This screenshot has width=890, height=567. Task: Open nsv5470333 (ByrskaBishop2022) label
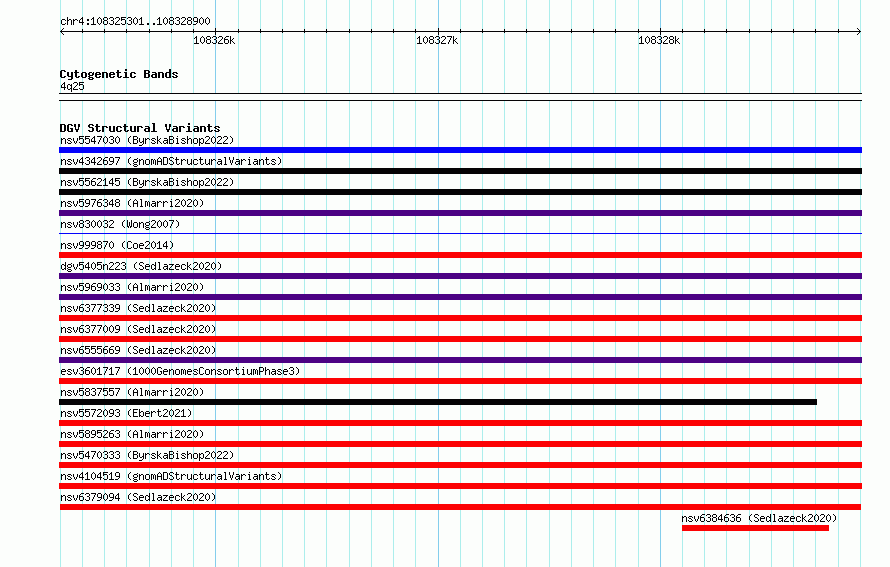coord(147,455)
